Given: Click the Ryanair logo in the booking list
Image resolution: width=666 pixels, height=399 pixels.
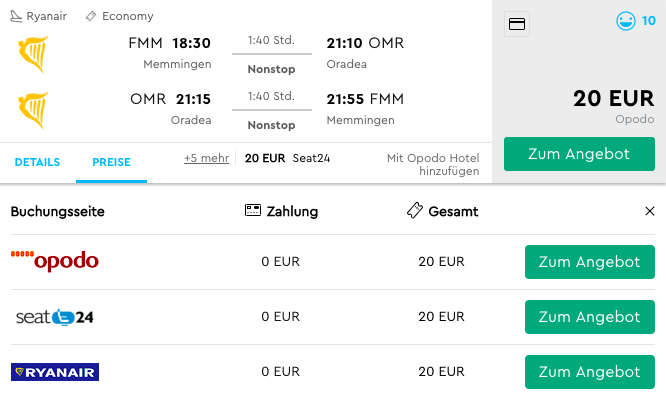Looking at the screenshot, I should tap(55, 372).
